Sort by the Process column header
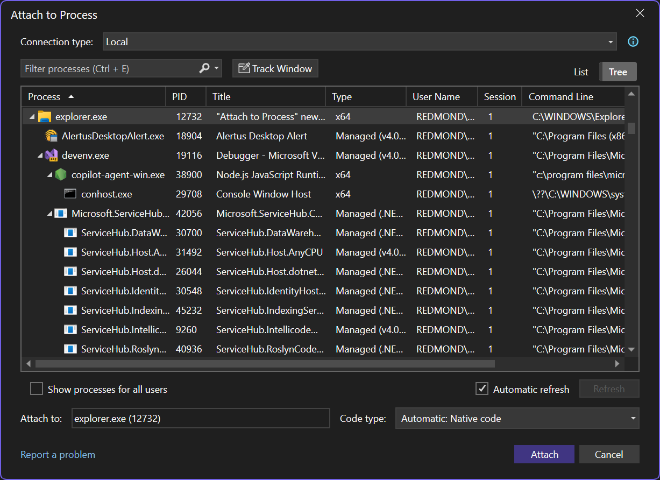Image resolution: width=660 pixels, height=480 pixels. [x=93, y=97]
